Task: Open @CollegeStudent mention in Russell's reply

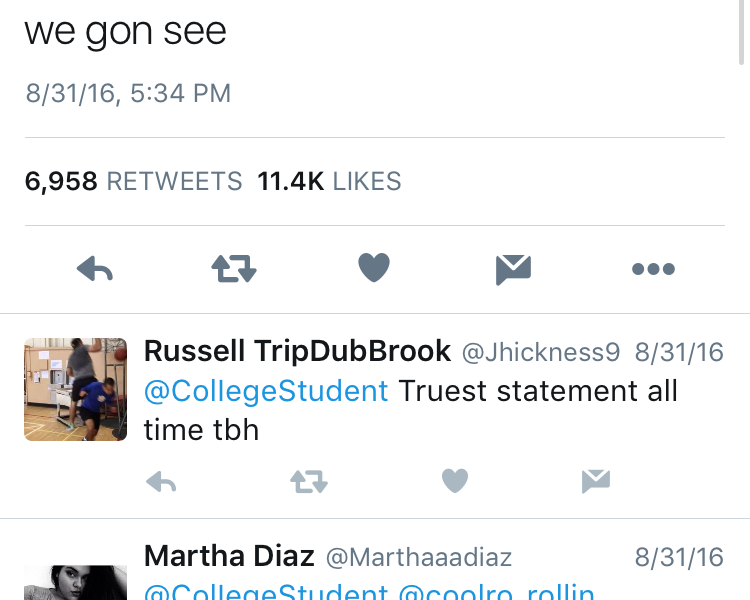Action: (x=266, y=391)
